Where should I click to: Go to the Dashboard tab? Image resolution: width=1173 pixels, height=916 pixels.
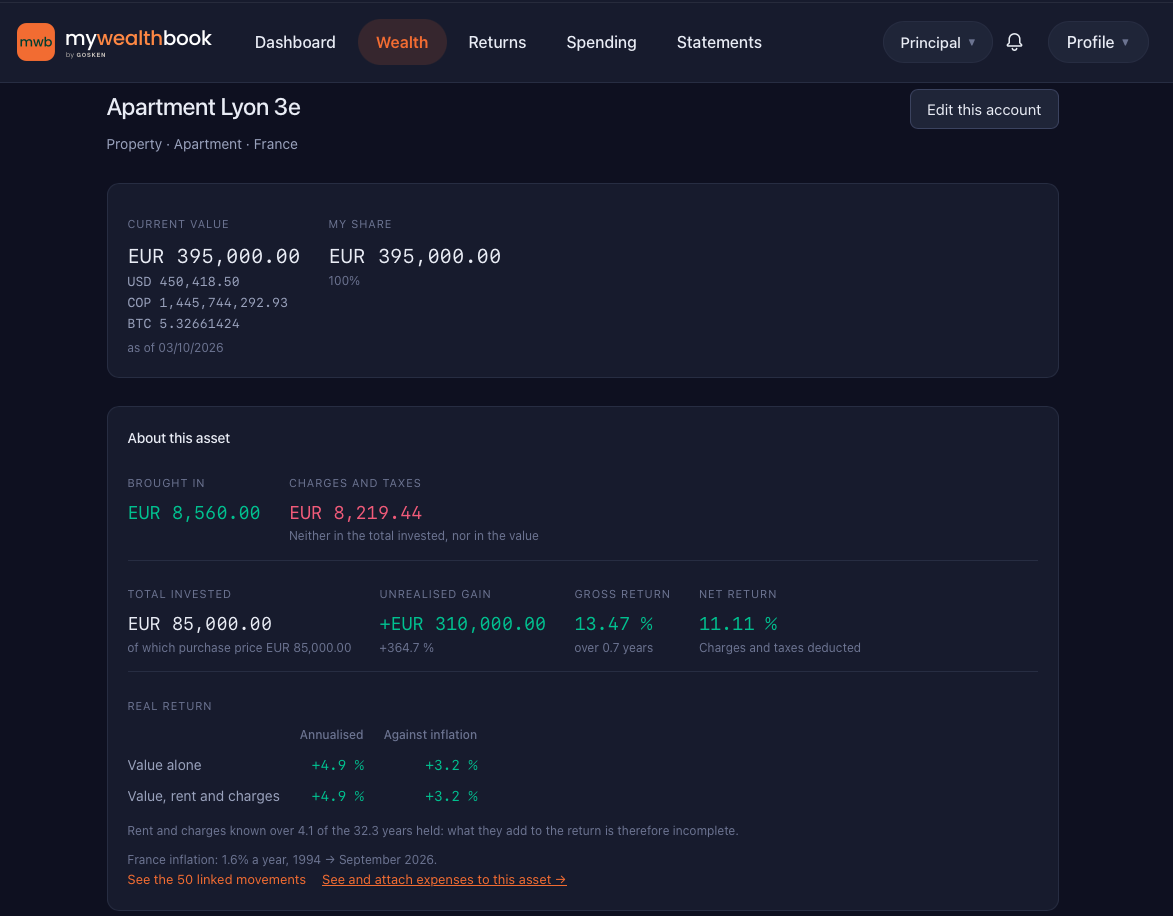295,42
